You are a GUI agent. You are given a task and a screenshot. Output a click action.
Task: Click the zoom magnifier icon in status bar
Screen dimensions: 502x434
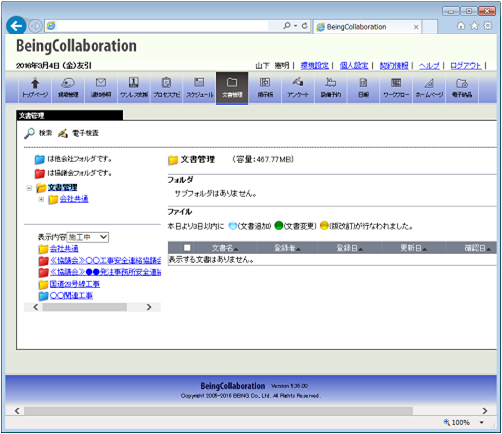pos(447,422)
